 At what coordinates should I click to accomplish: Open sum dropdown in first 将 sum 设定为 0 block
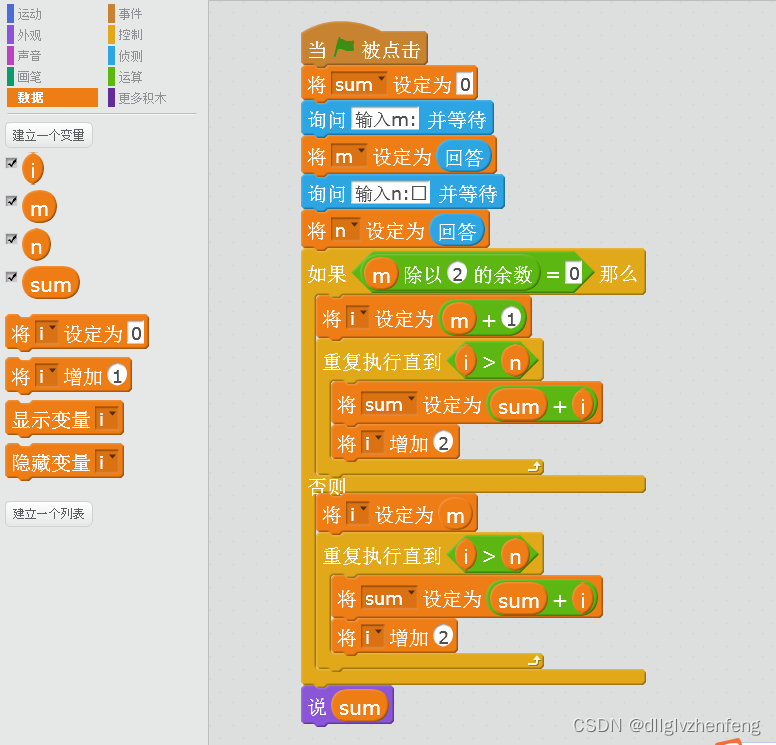[359, 84]
